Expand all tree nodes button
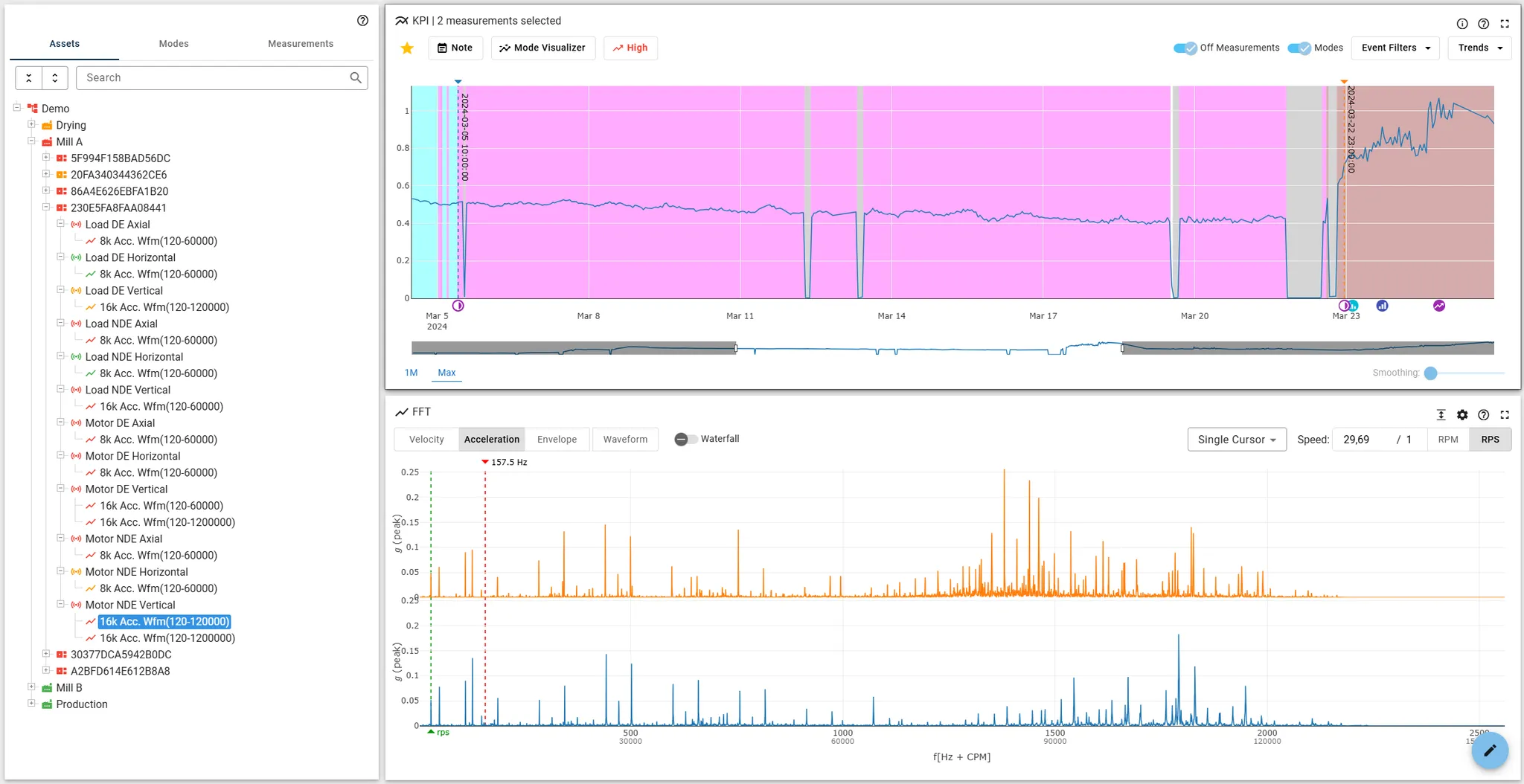 tap(55, 77)
